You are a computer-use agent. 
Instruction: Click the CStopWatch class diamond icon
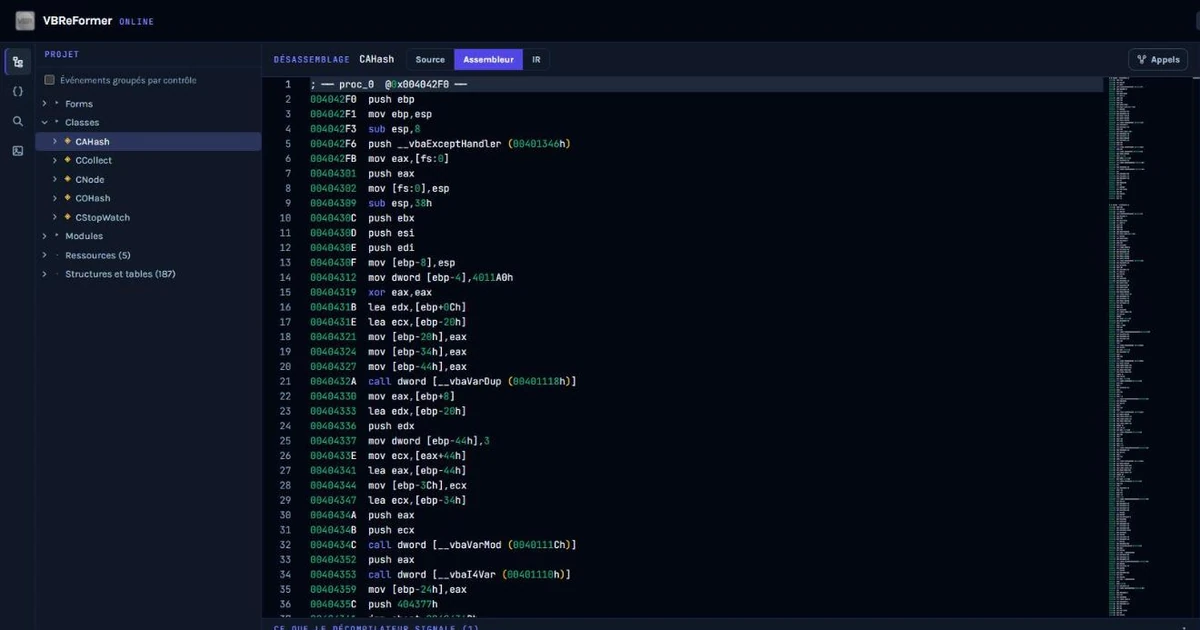(x=68, y=217)
